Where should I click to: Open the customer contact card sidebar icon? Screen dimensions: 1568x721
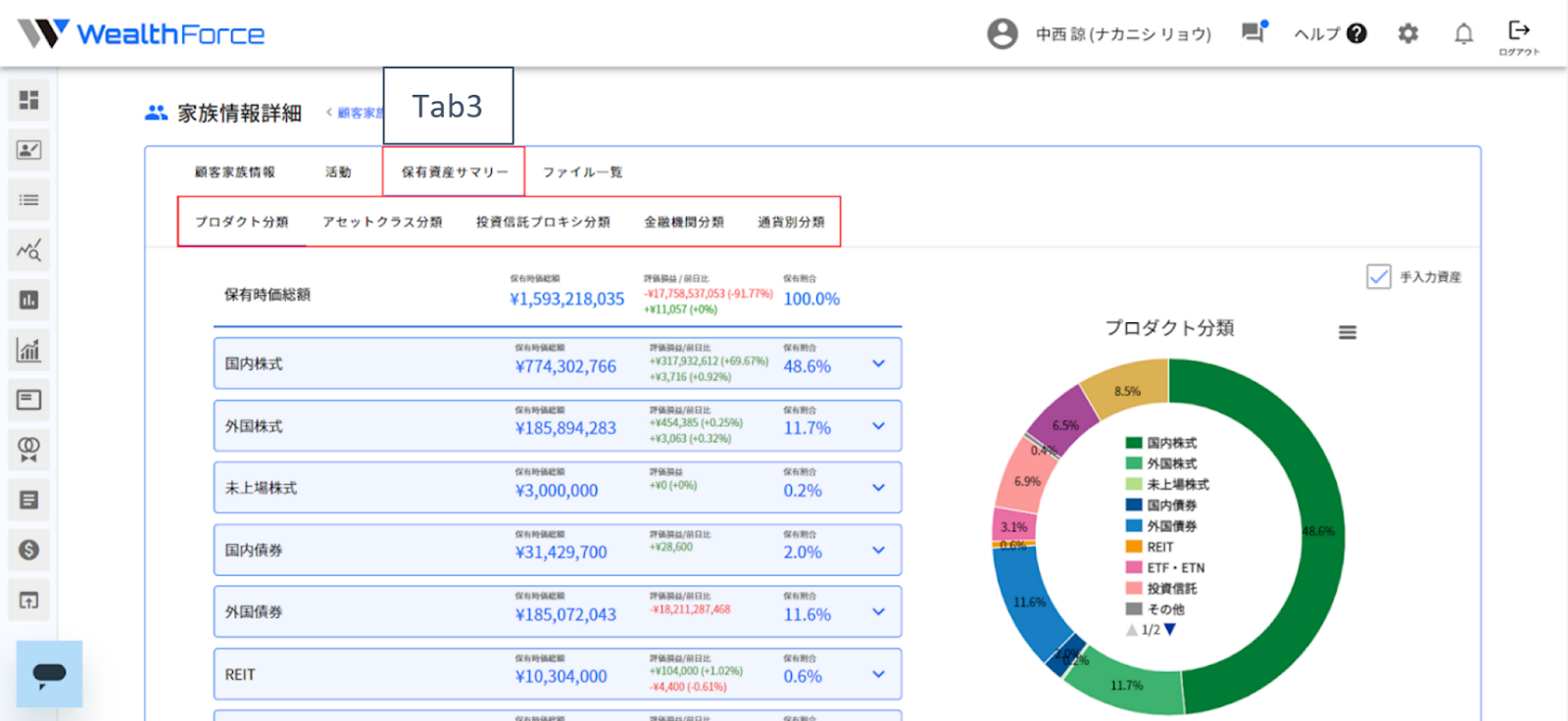point(29,150)
